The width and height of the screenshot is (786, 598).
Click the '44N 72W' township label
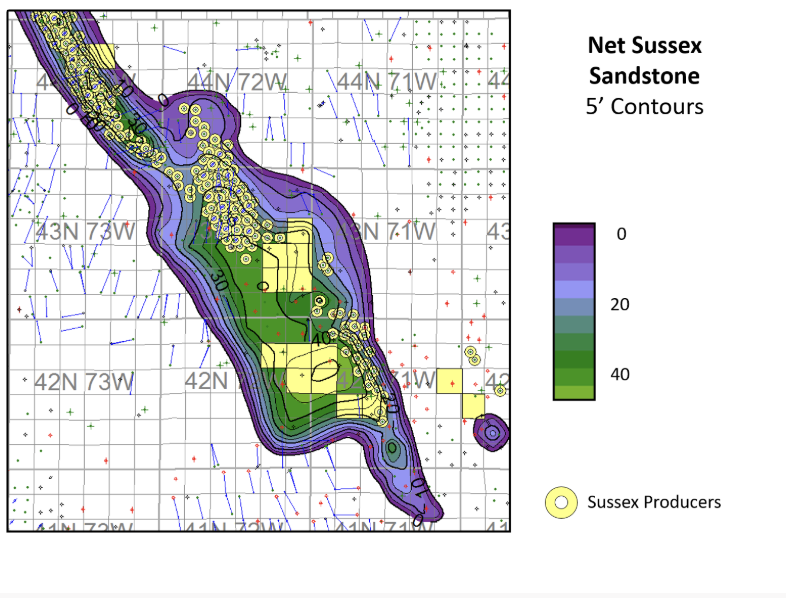pos(237,82)
